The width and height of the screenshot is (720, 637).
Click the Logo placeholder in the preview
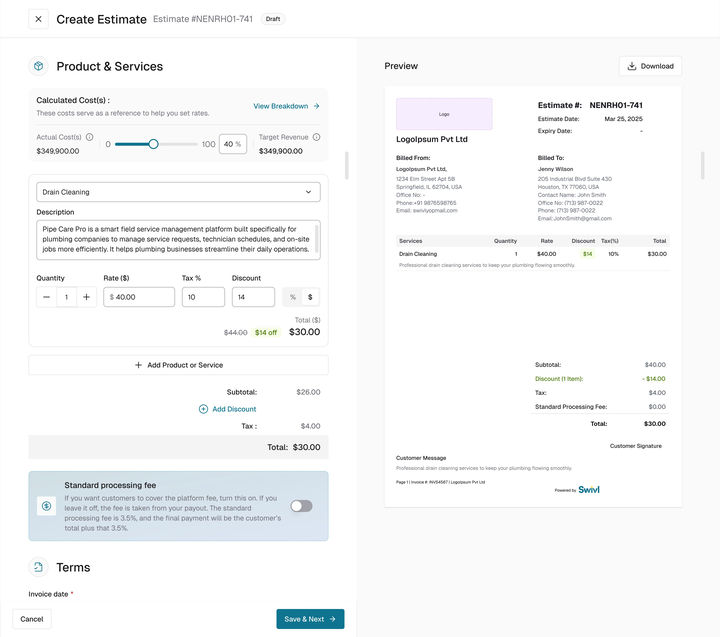[x=444, y=114]
